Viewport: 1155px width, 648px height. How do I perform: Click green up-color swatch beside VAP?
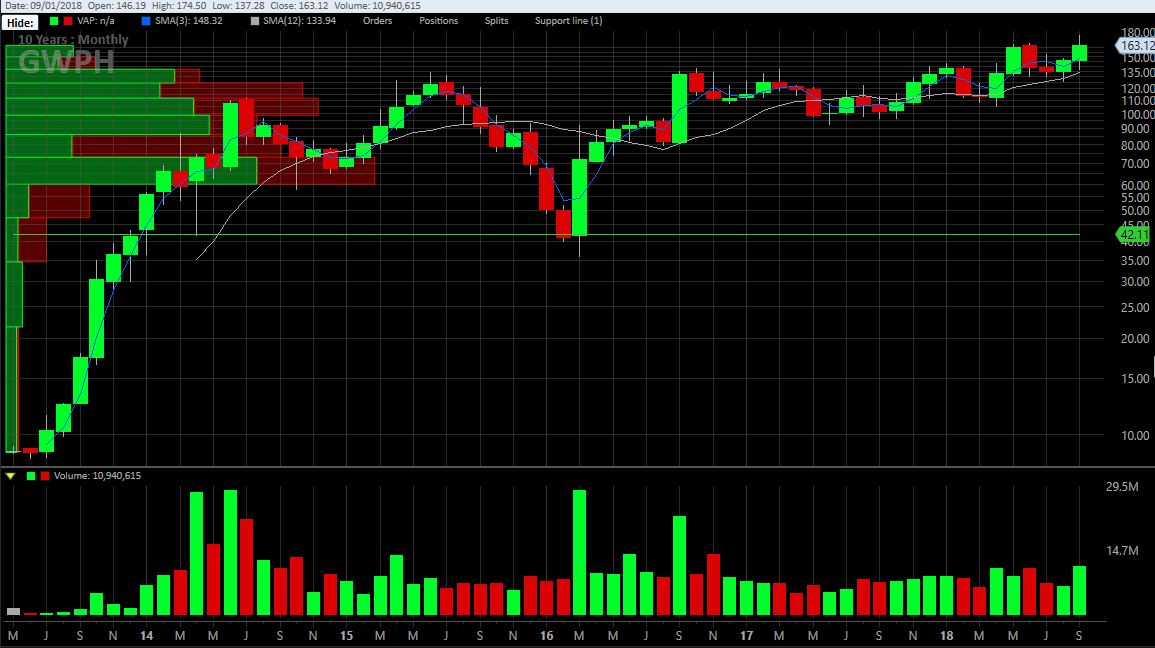coord(53,21)
